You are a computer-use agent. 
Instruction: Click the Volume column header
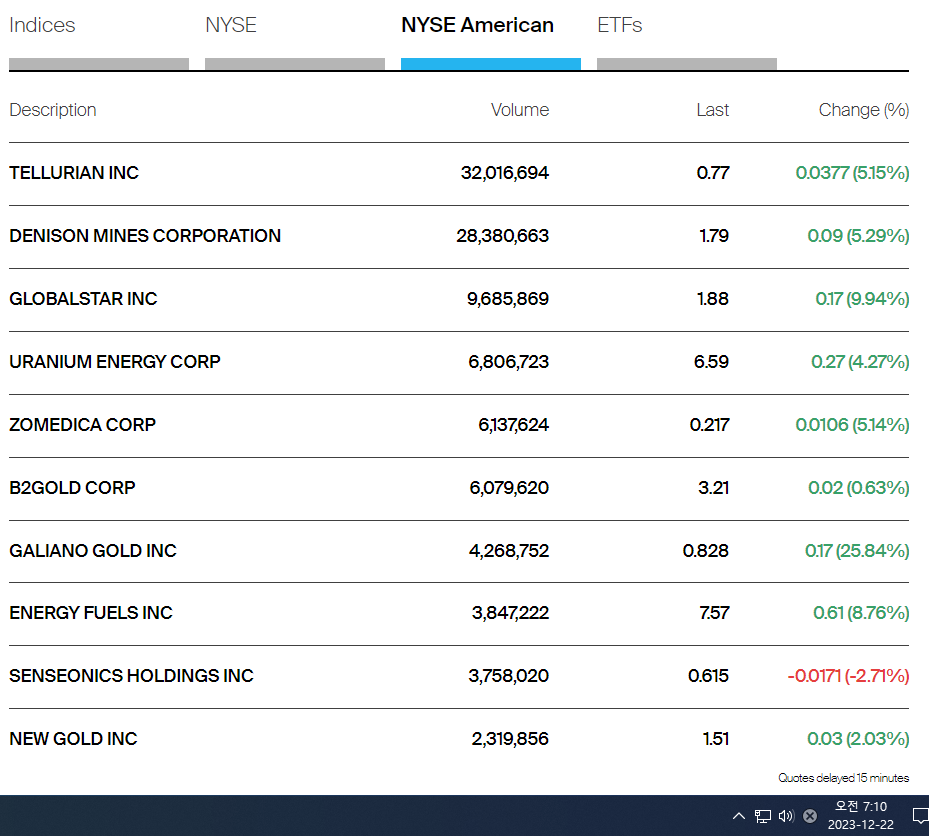coord(520,110)
